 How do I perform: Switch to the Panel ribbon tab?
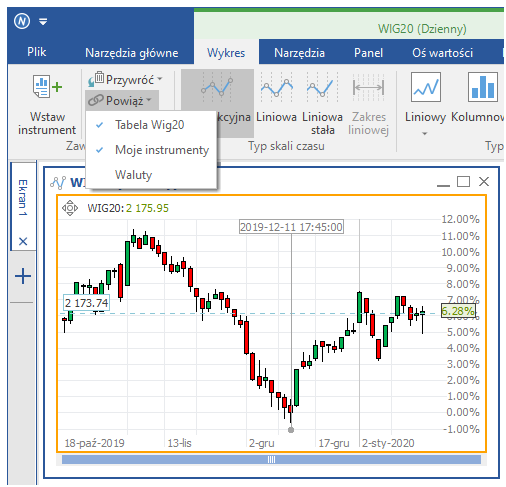tap(368, 53)
